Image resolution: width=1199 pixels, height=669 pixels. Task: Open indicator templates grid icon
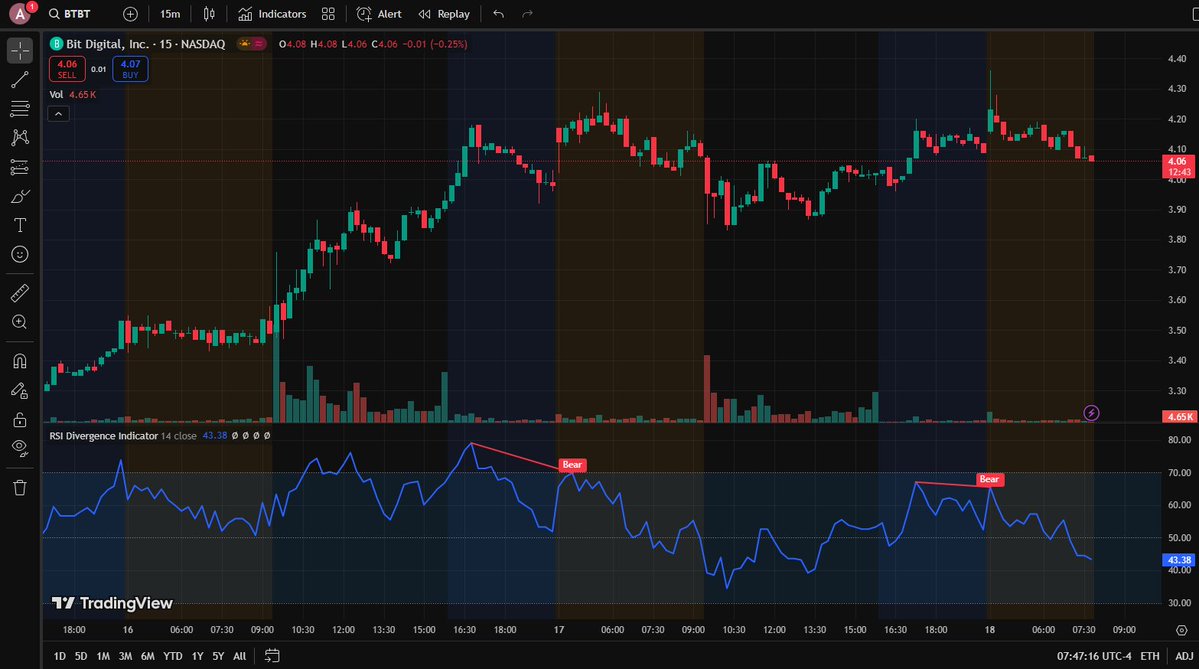point(328,14)
